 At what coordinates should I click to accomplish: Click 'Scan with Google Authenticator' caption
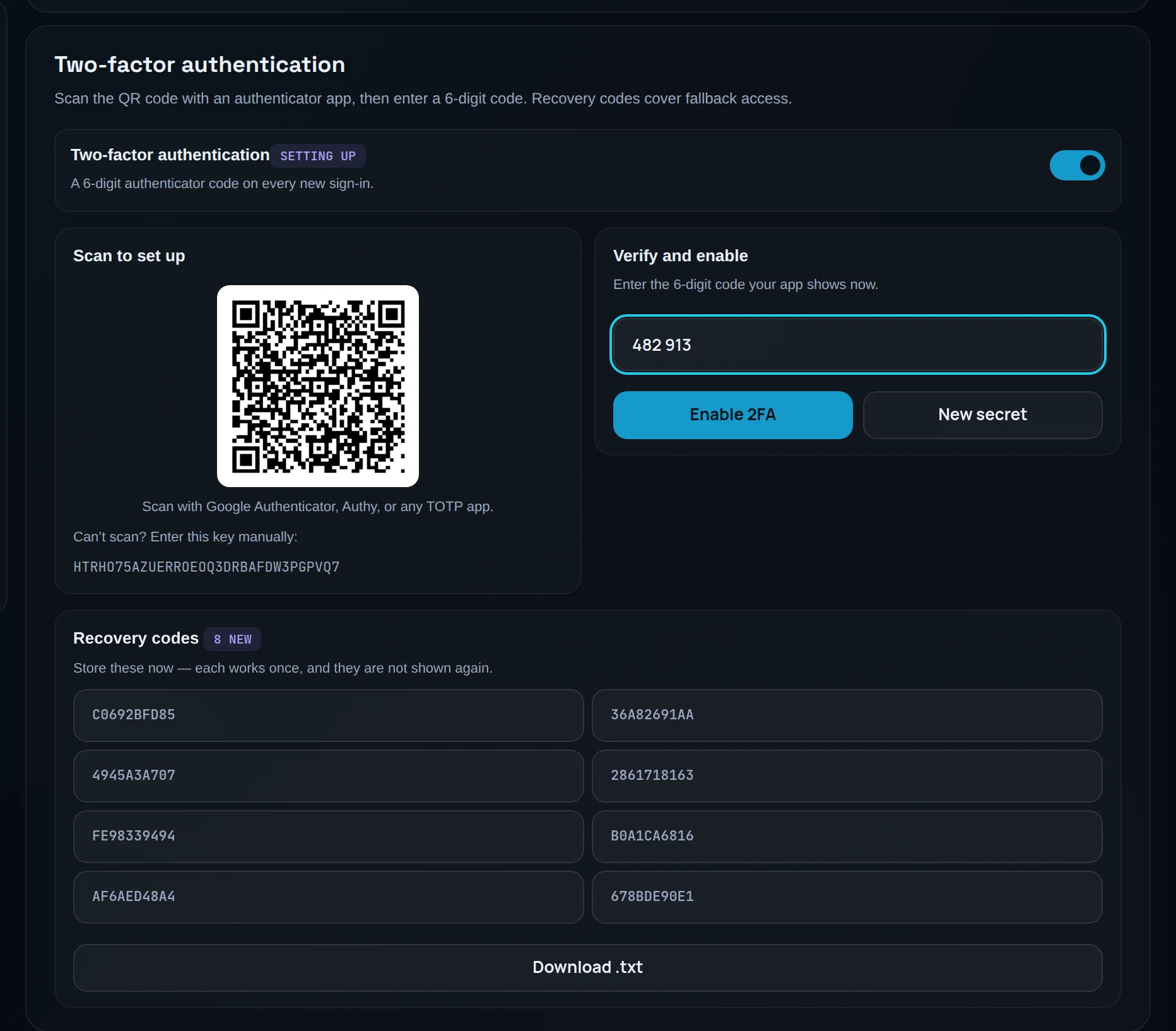317,507
